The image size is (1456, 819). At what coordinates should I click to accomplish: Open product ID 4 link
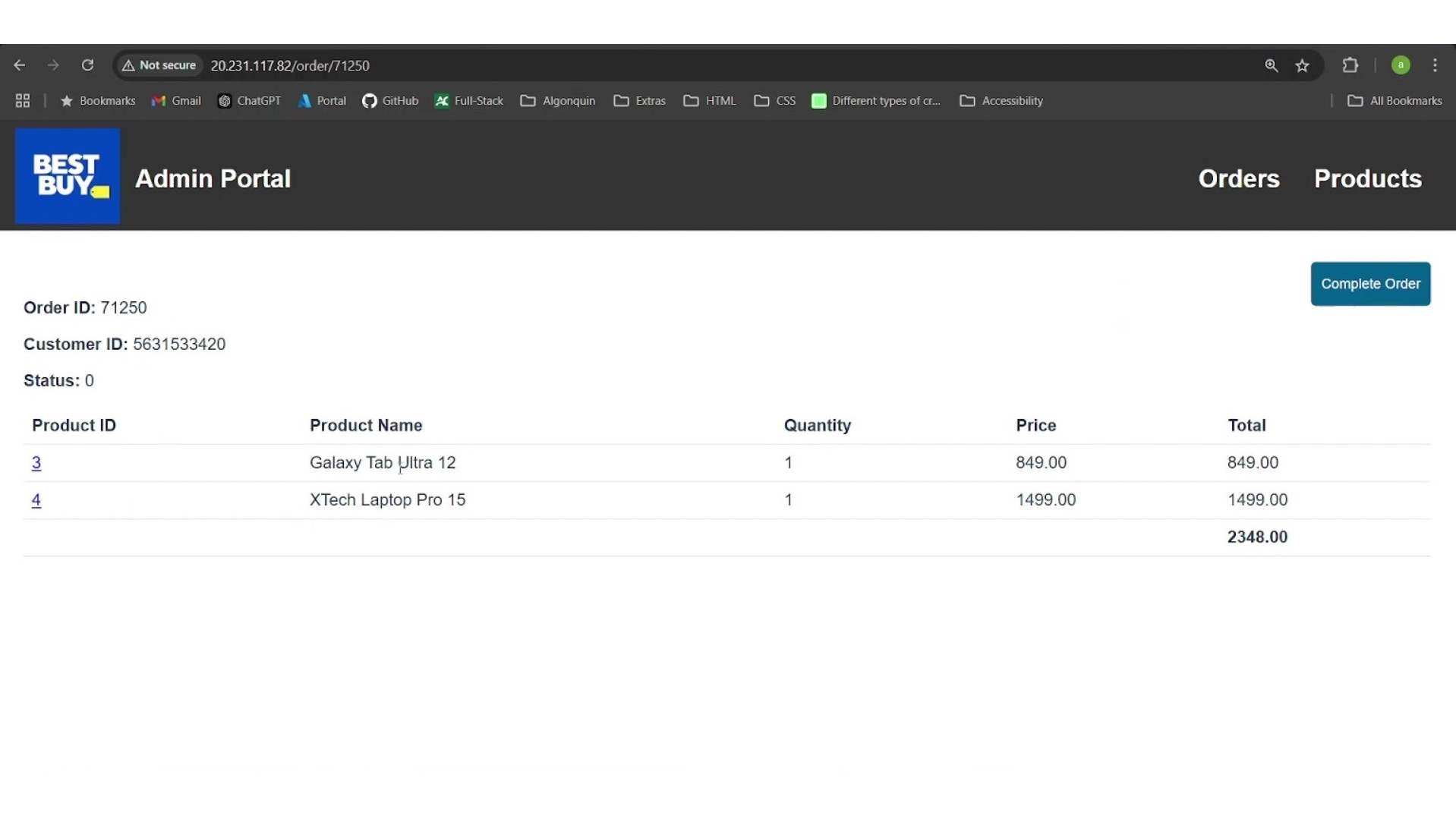click(x=36, y=500)
